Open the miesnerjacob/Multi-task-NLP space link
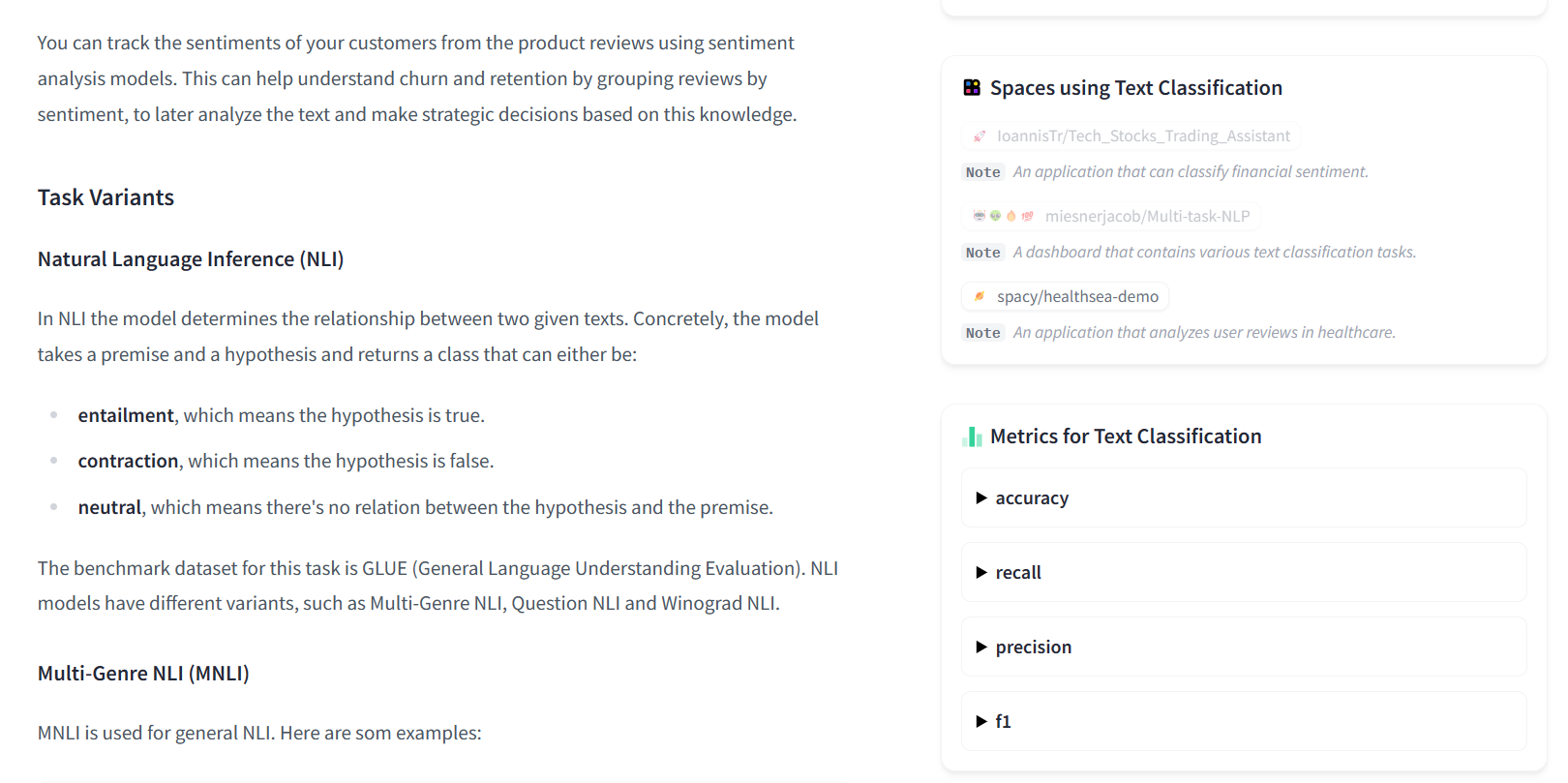The height and width of the screenshot is (783, 1568). [x=1147, y=217]
